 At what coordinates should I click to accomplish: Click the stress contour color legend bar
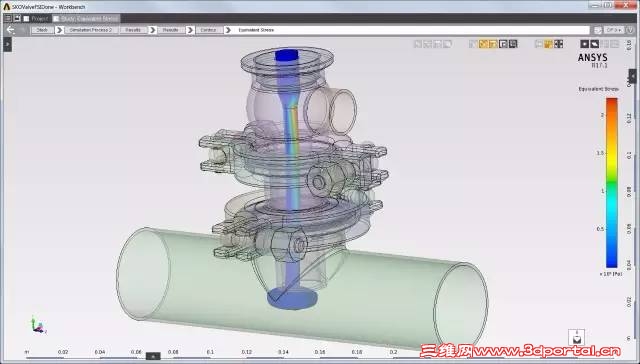pos(611,182)
